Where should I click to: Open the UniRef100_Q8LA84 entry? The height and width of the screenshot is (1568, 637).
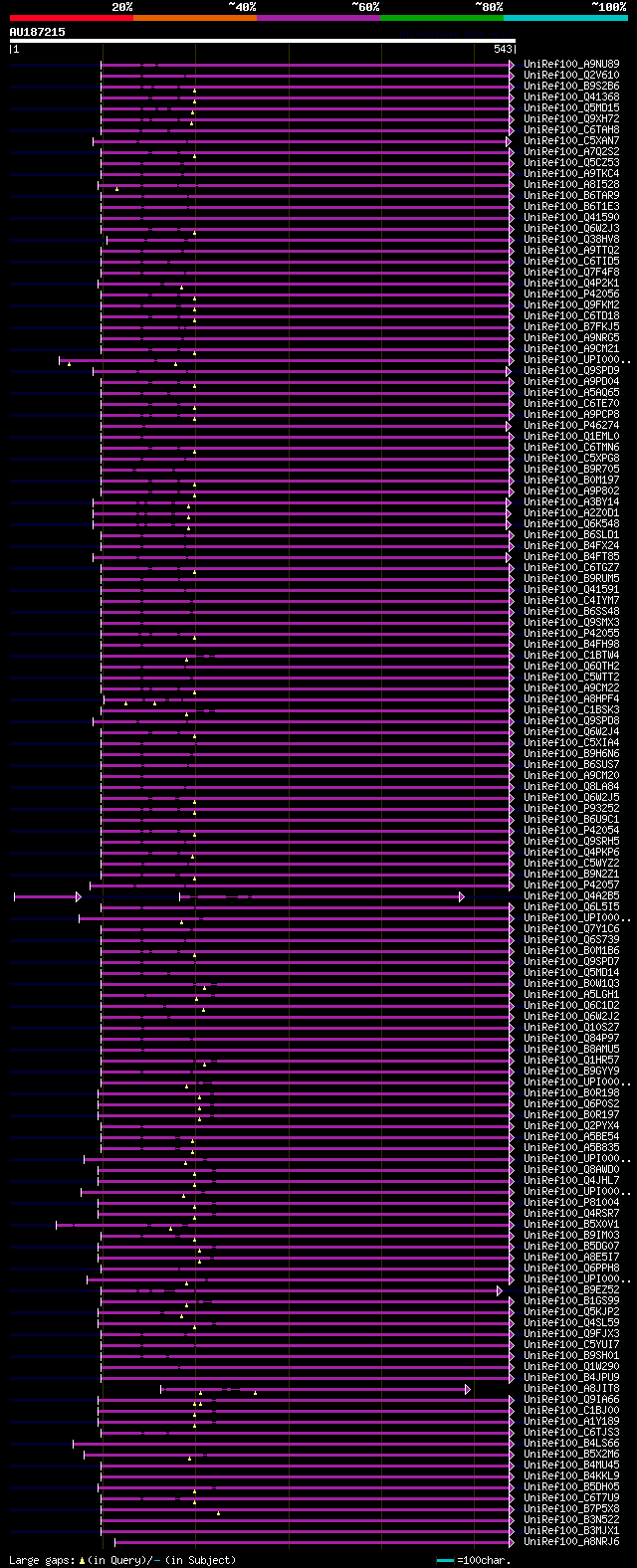point(571,787)
